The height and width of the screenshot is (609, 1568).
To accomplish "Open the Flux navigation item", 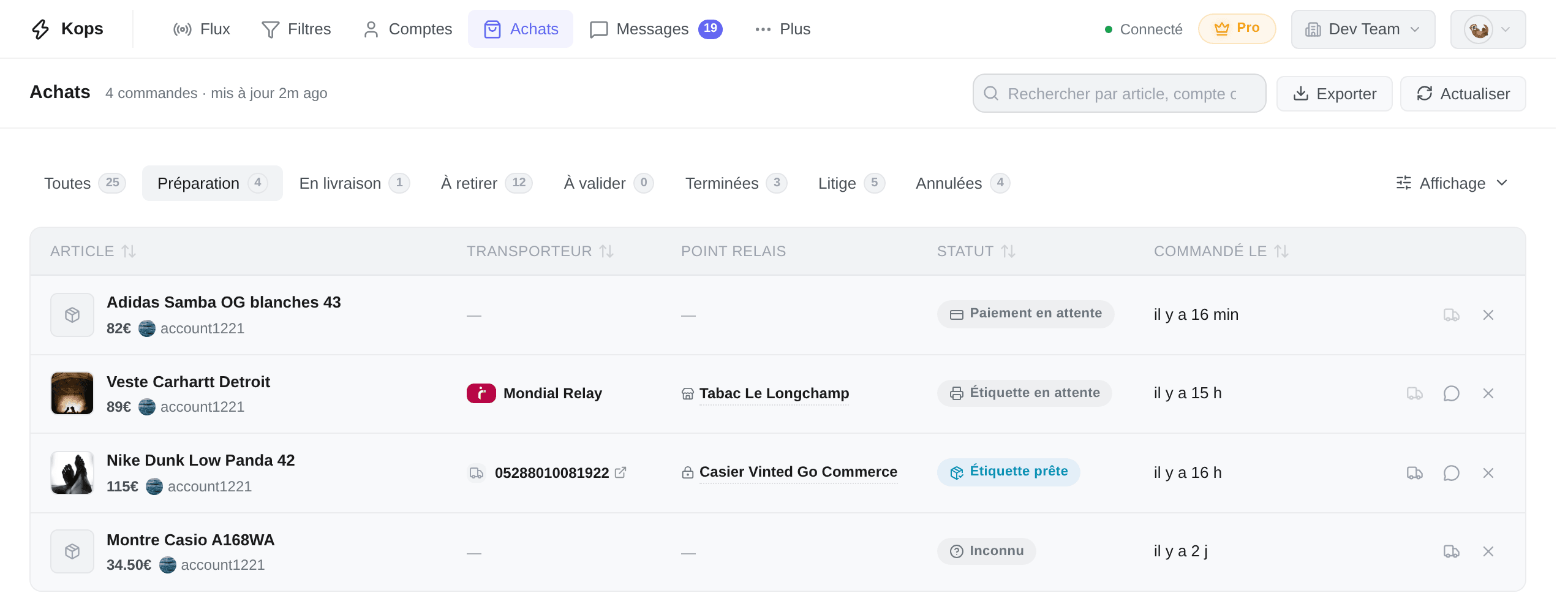I will pos(202,29).
